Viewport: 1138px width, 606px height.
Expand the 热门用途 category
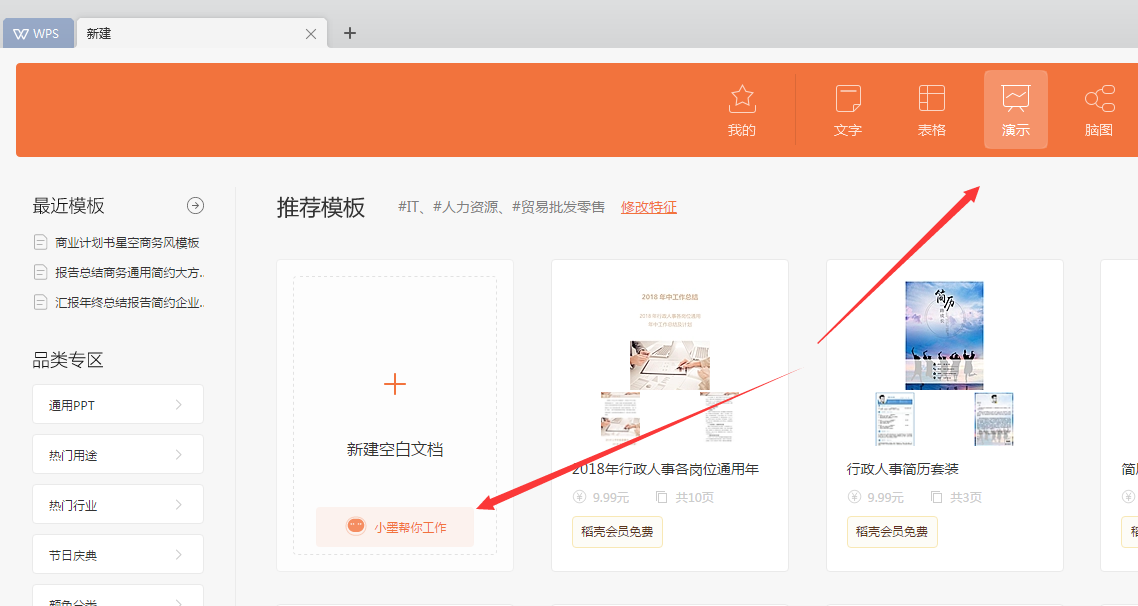tap(118, 454)
